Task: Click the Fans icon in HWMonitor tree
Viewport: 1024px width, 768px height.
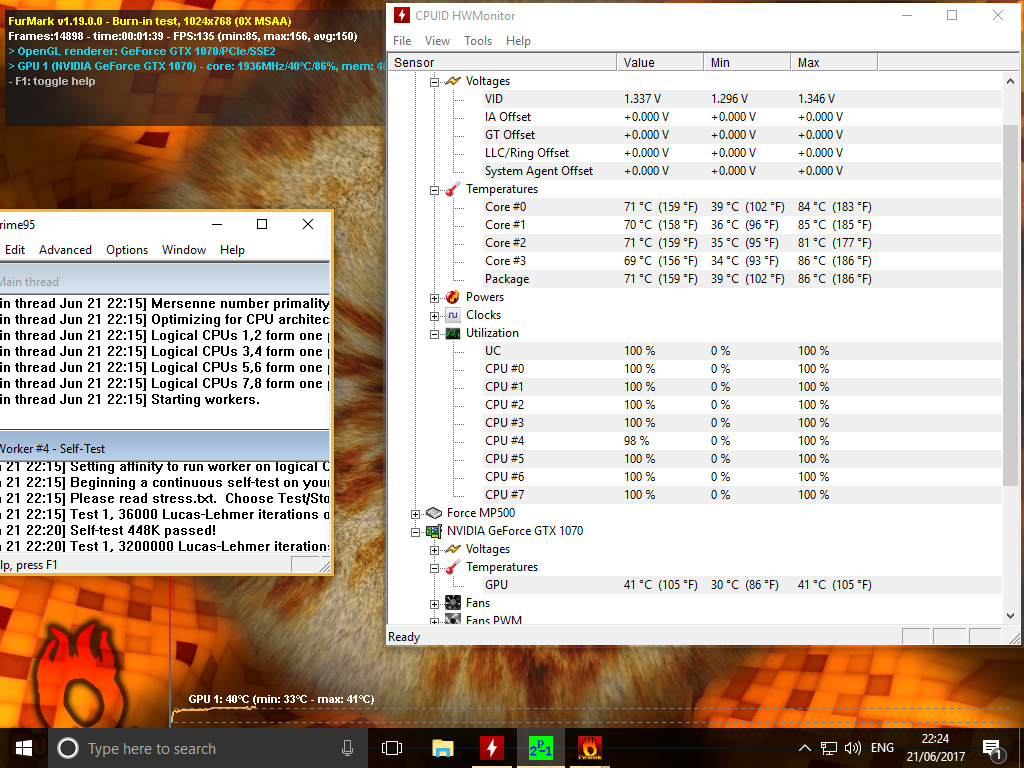Action: point(453,603)
